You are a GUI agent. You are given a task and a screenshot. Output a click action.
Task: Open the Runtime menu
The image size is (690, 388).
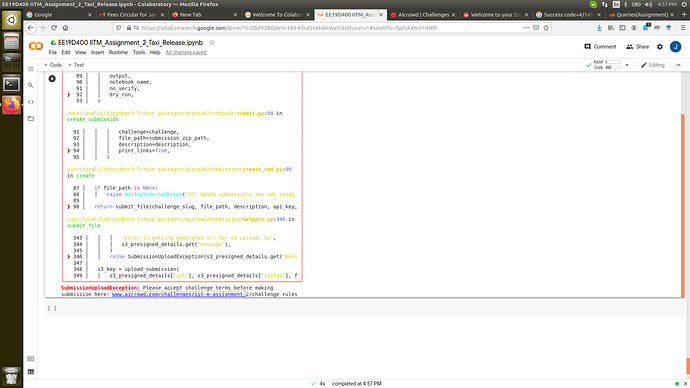point(118,52)
